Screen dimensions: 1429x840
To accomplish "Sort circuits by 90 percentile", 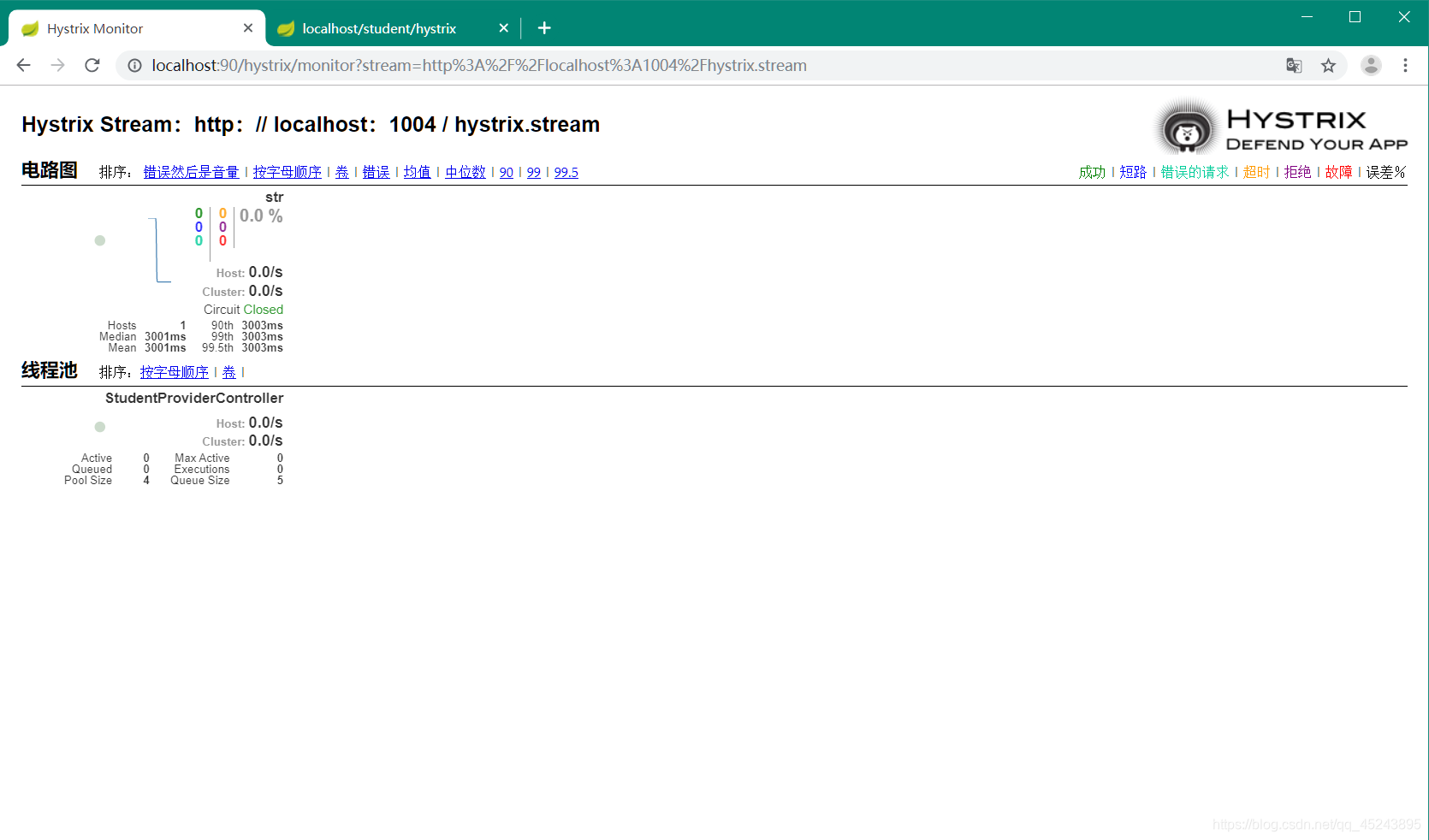I will (x=507, y=172).
